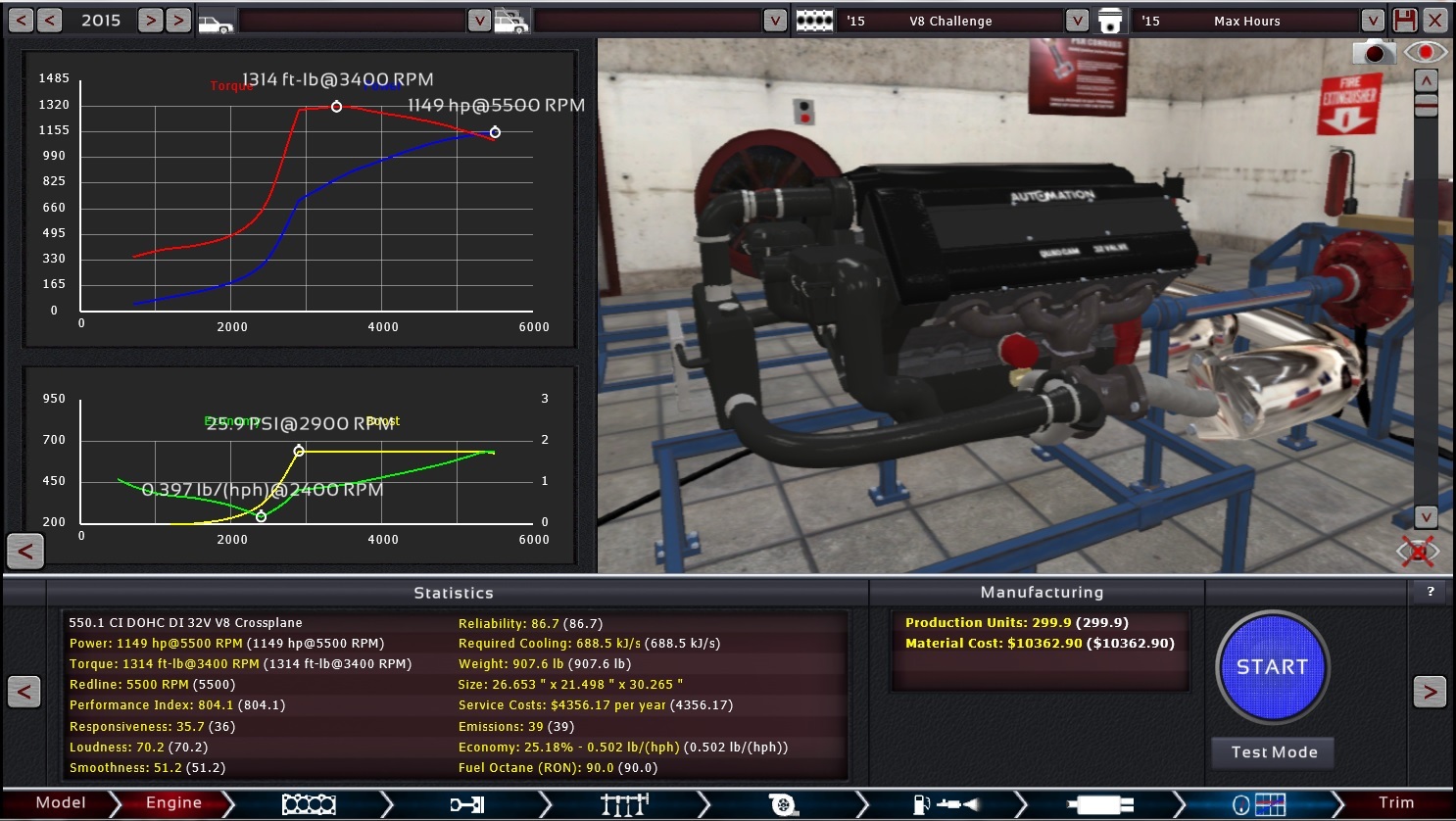The image size is (1456, 821).
Task: Open the turbocharger aspiration step
Action: coord(783,804)
